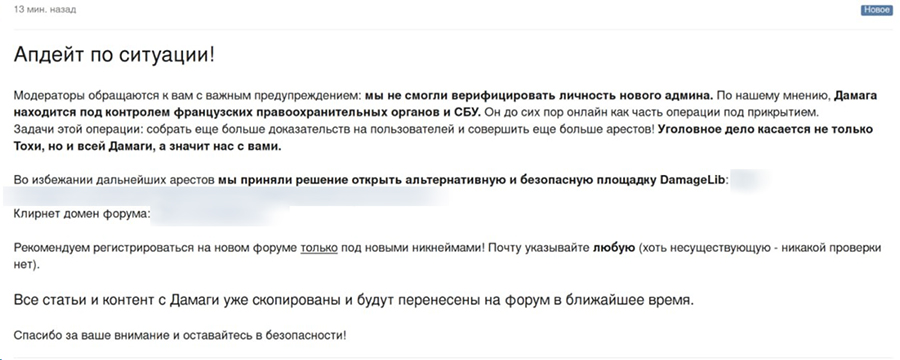Image resolution: width=900 pixels, height=360 pixels.
Task: Click the large line about copied articles and content
Action: point(354,300)
